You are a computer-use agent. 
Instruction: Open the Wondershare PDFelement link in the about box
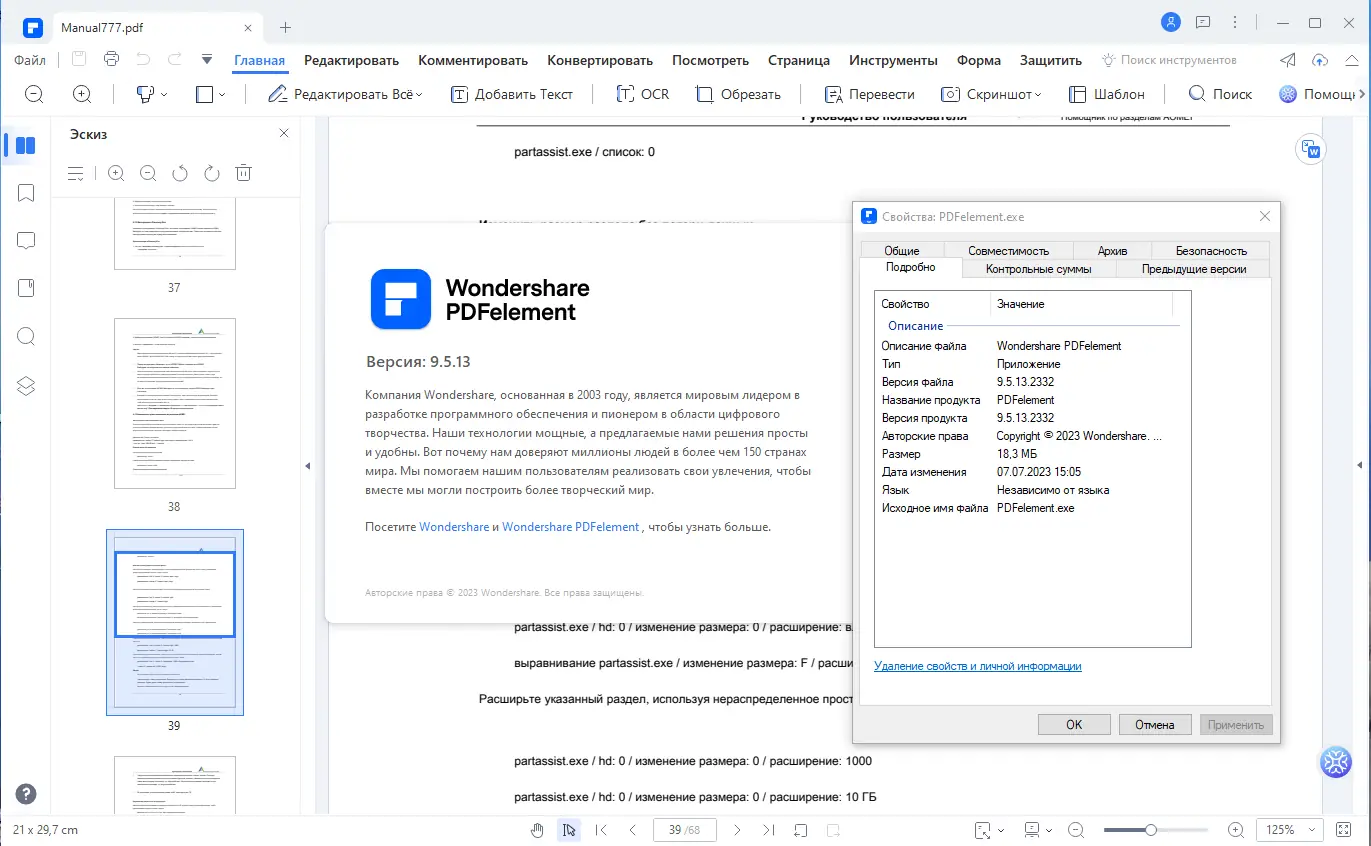coord(570,526)
